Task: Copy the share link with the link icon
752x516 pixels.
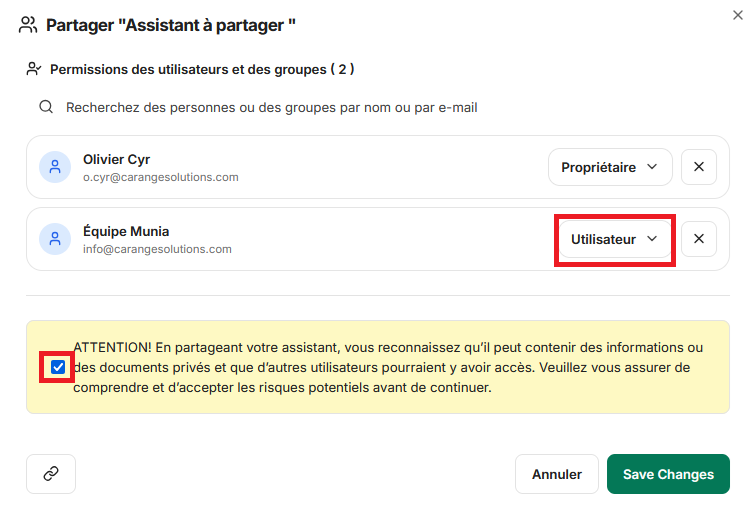Action: click(x=51, y=474)
